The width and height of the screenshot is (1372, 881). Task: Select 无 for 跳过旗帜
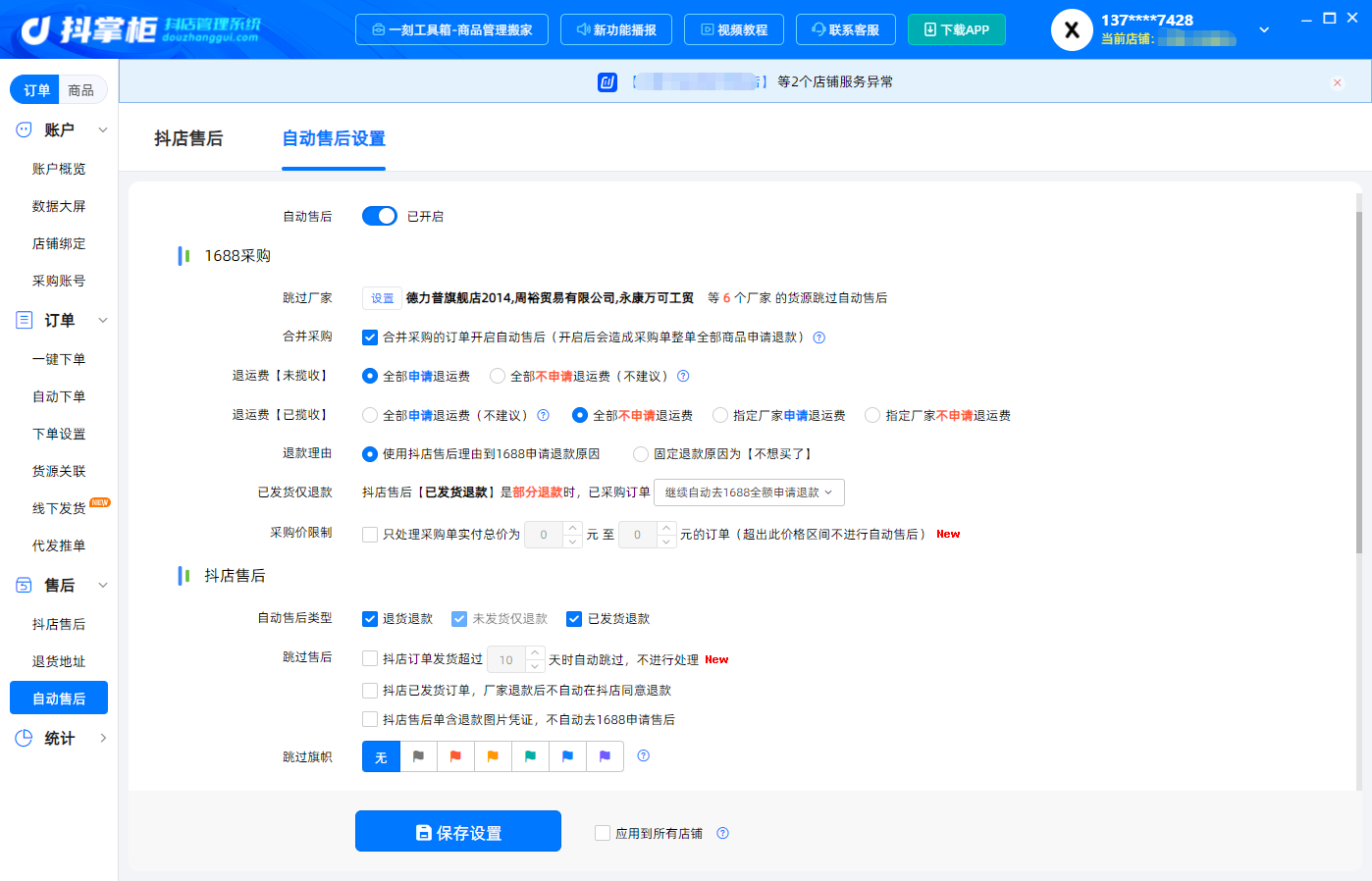coord(382,756)
